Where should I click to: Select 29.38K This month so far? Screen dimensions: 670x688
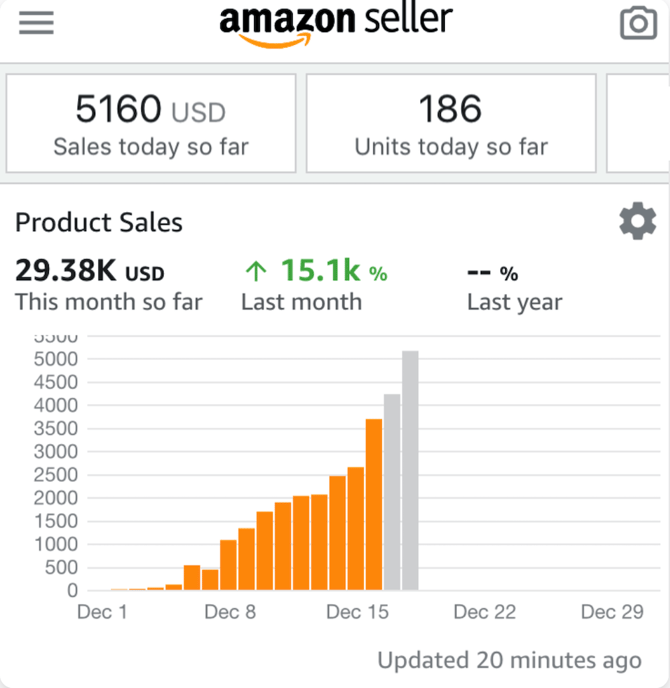point(108,285)
